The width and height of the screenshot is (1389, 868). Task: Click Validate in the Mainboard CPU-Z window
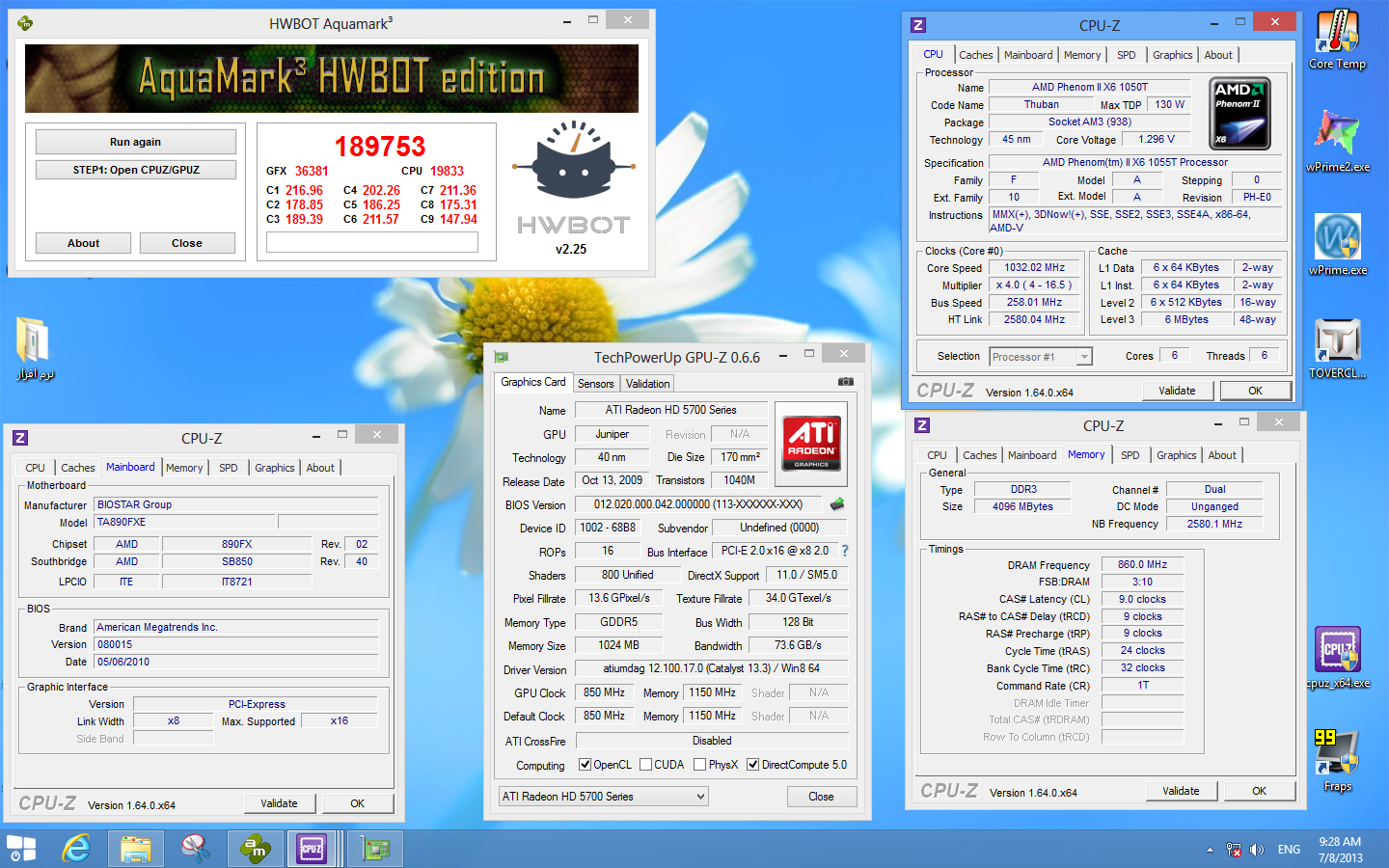(x=280, y=803)
